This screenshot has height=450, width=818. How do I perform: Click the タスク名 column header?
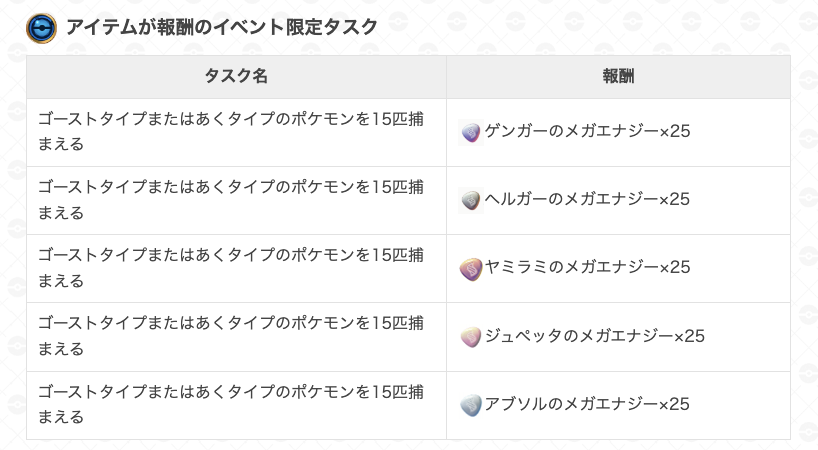click(x=236, y=77)
